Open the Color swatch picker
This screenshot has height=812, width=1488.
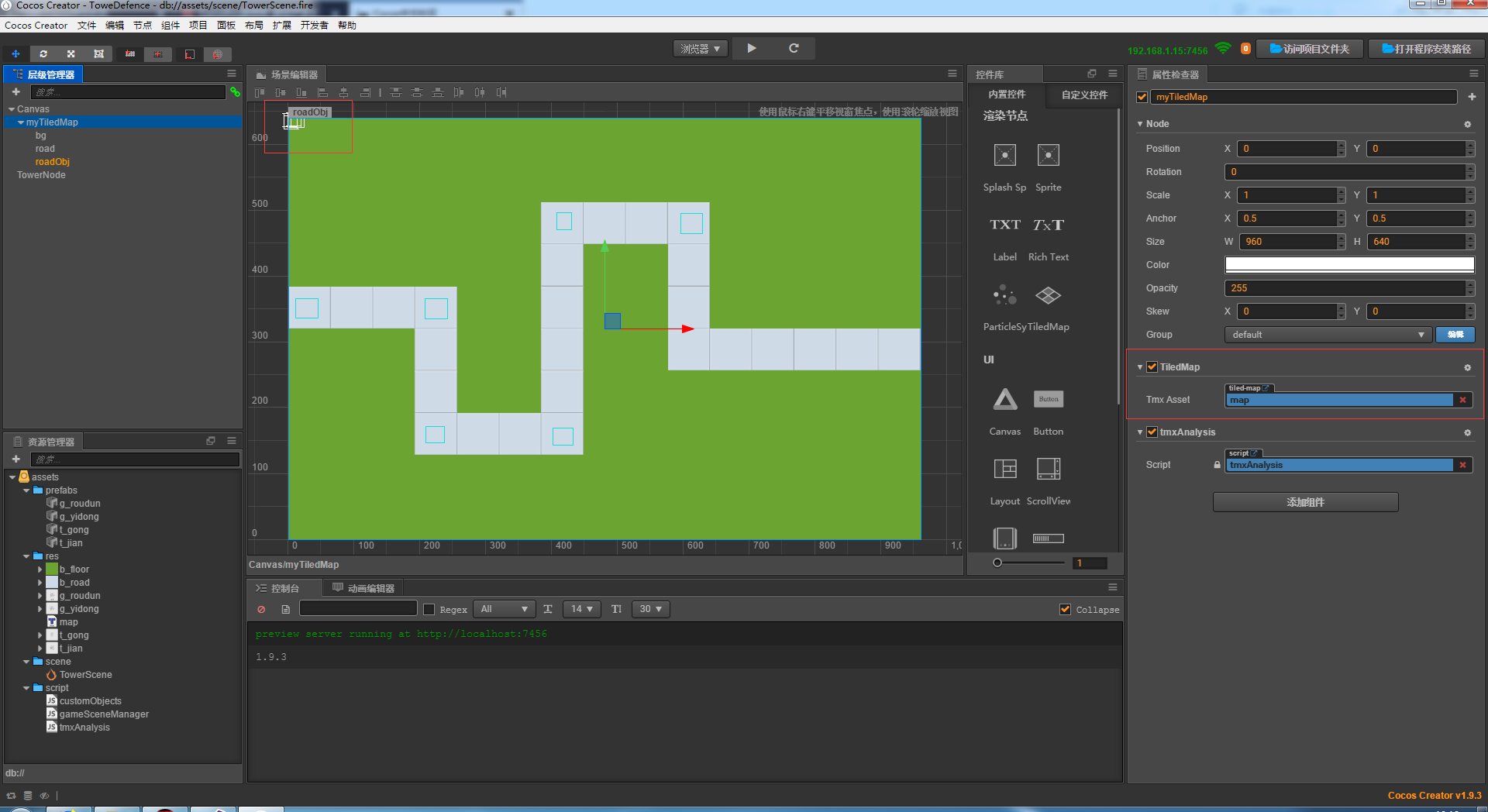(x=1349, y=265)
